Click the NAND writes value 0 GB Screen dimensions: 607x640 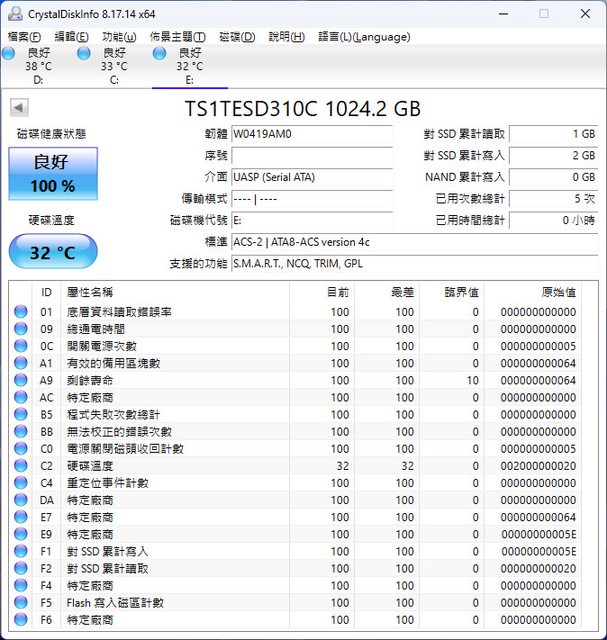pyautogui.click(x=554, y=177)
